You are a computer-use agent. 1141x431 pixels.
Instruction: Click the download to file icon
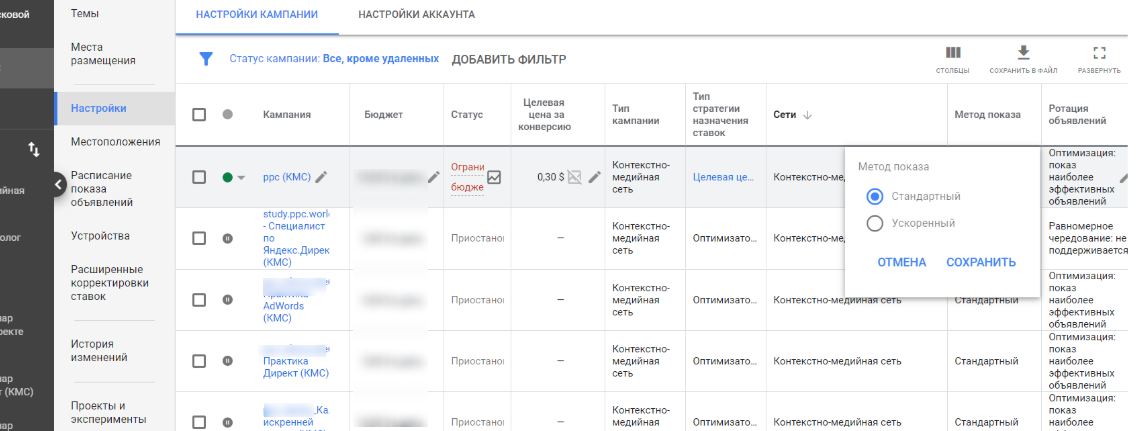1023,54
